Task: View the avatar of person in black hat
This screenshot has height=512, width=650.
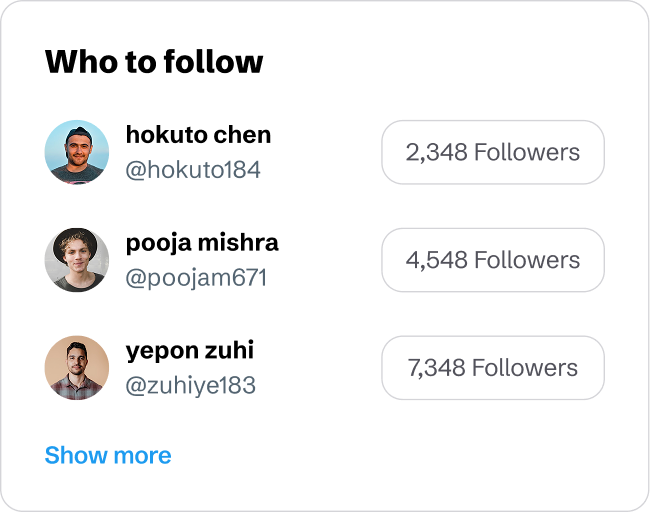Action: click(x=77, y=260)
